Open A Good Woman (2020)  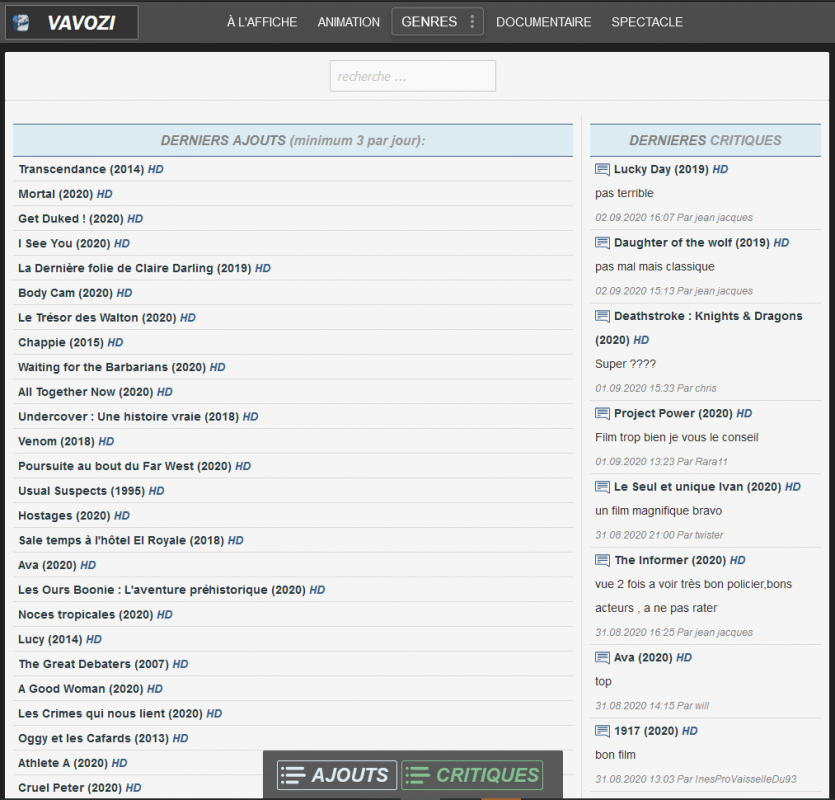click(91, 689)
